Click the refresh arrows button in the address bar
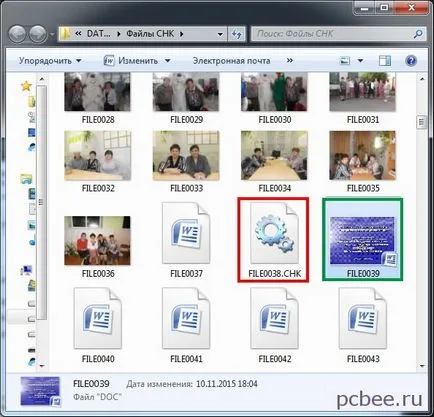This screenshot has width=434, height=417. point(237,34)
